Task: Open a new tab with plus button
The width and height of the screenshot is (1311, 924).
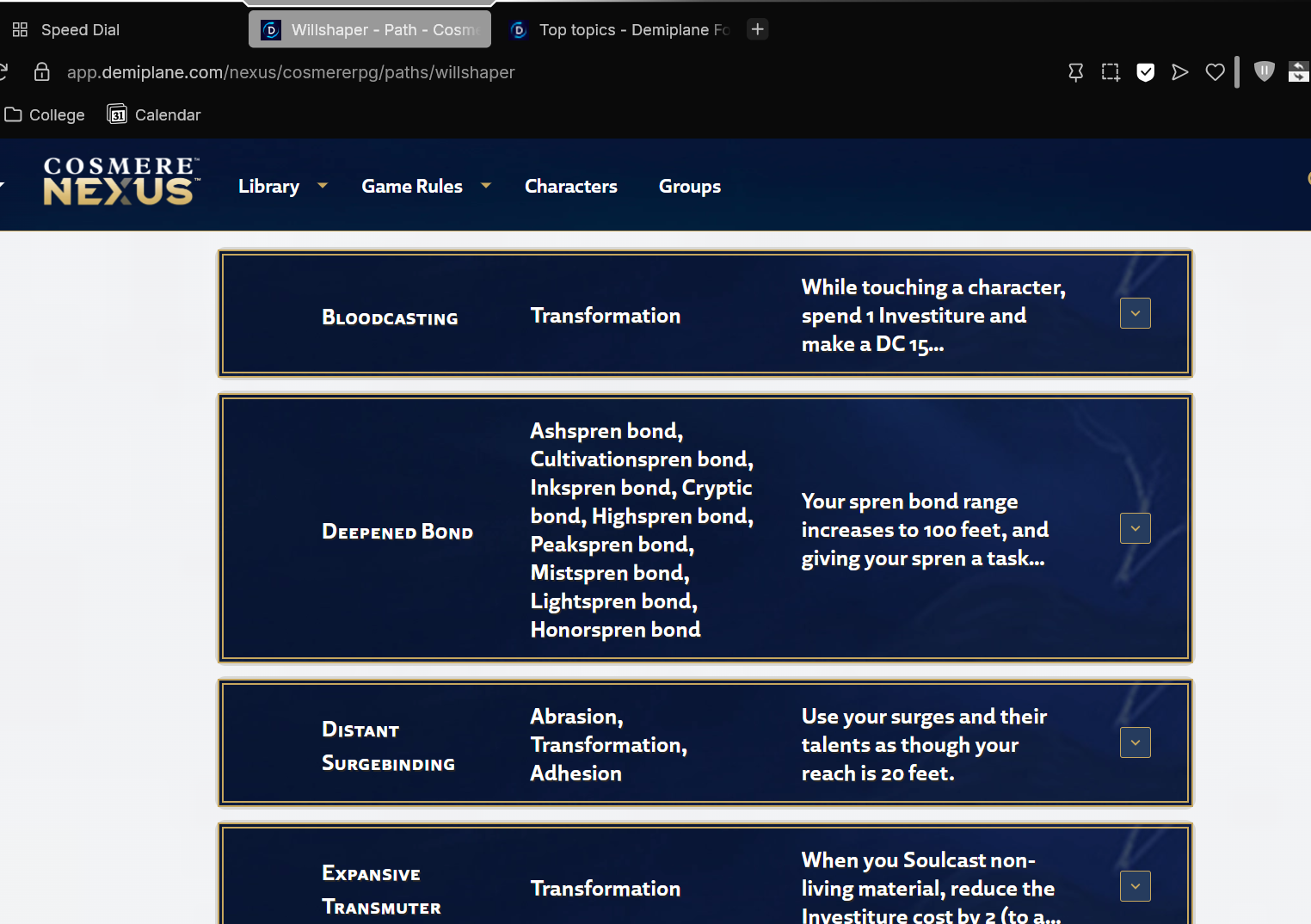Action: [x=757, y=29]
